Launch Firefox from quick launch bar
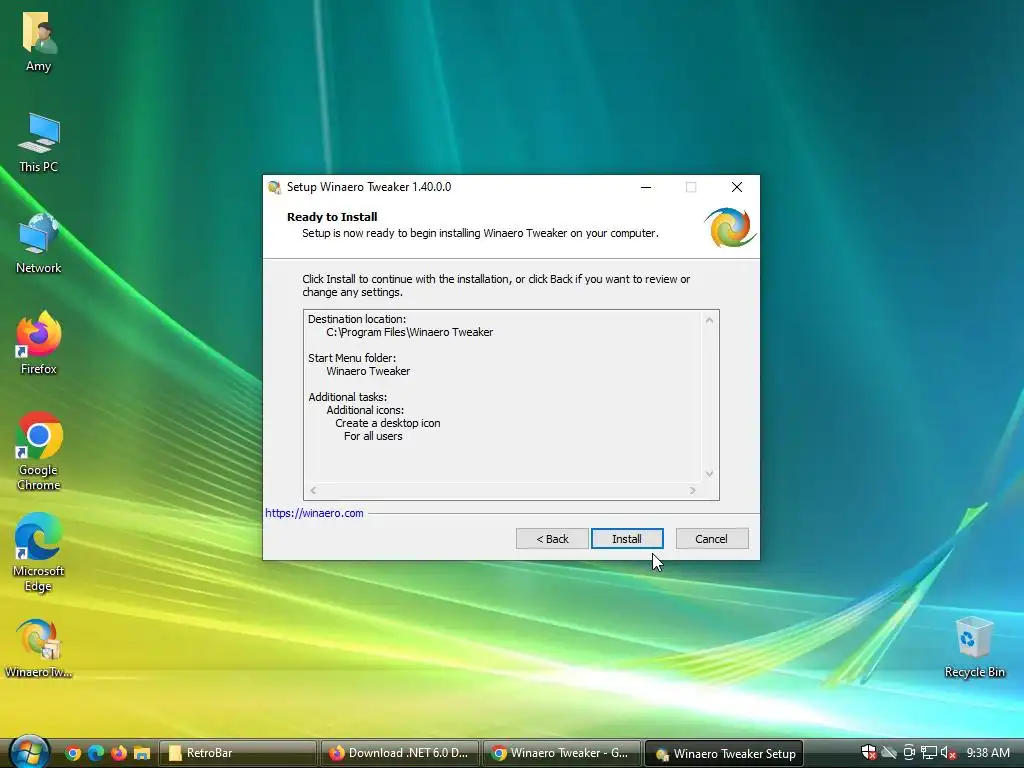The width and height of the screenshot is (1024, 768). coord(119,753)
